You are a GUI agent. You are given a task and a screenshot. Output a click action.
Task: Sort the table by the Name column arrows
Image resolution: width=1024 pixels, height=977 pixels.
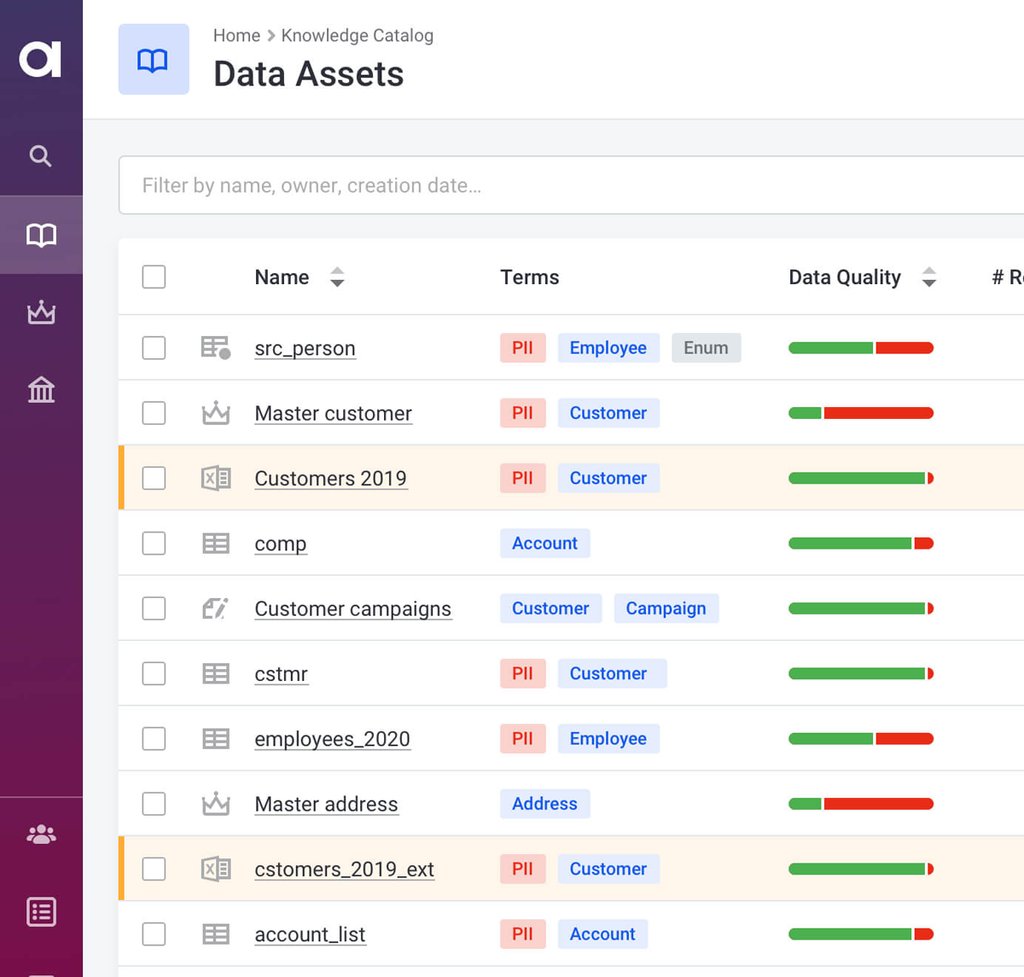(337, 277)
